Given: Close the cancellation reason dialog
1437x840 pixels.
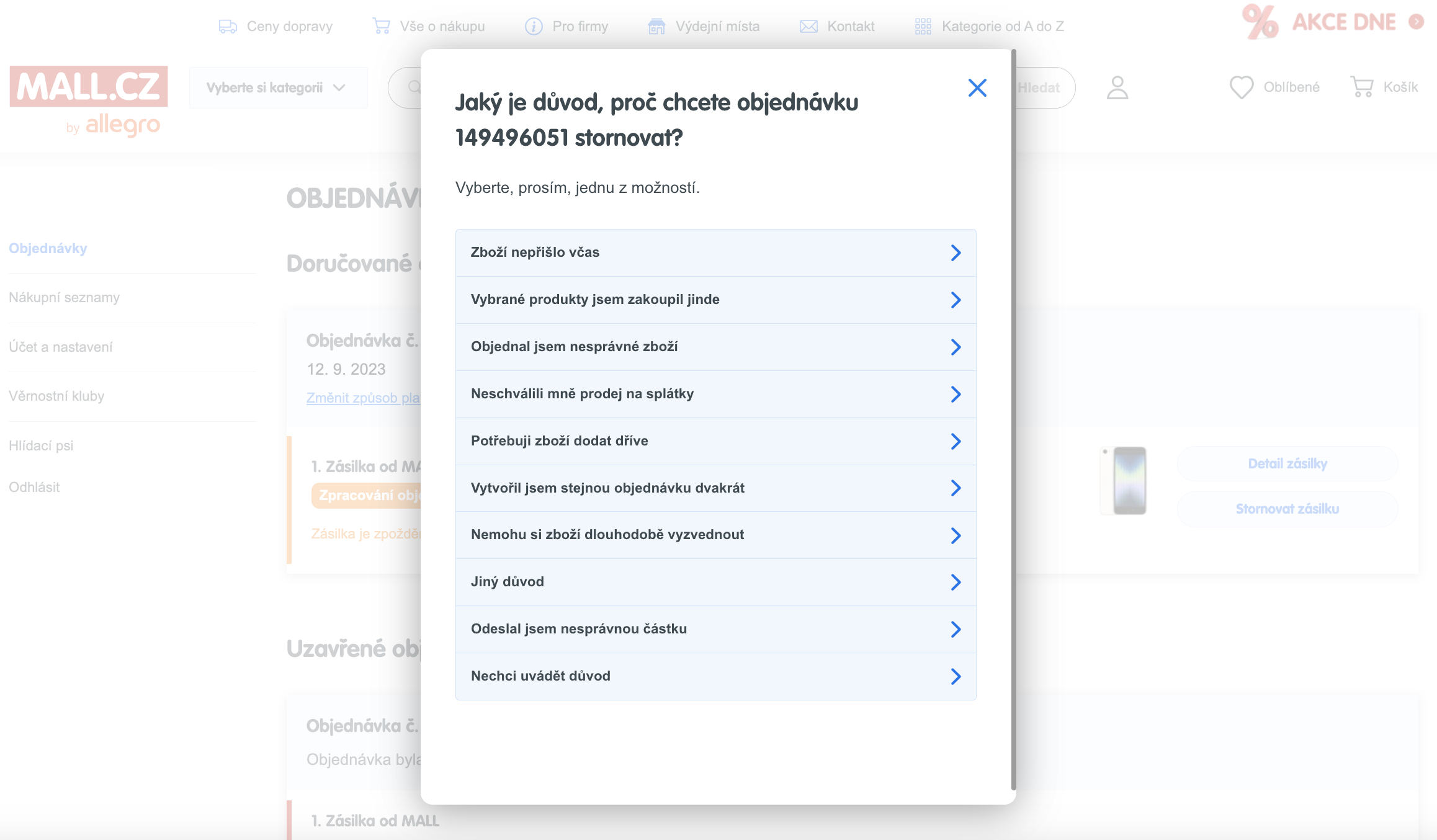Looking at the screenshot, I should [x=977, y=88].
